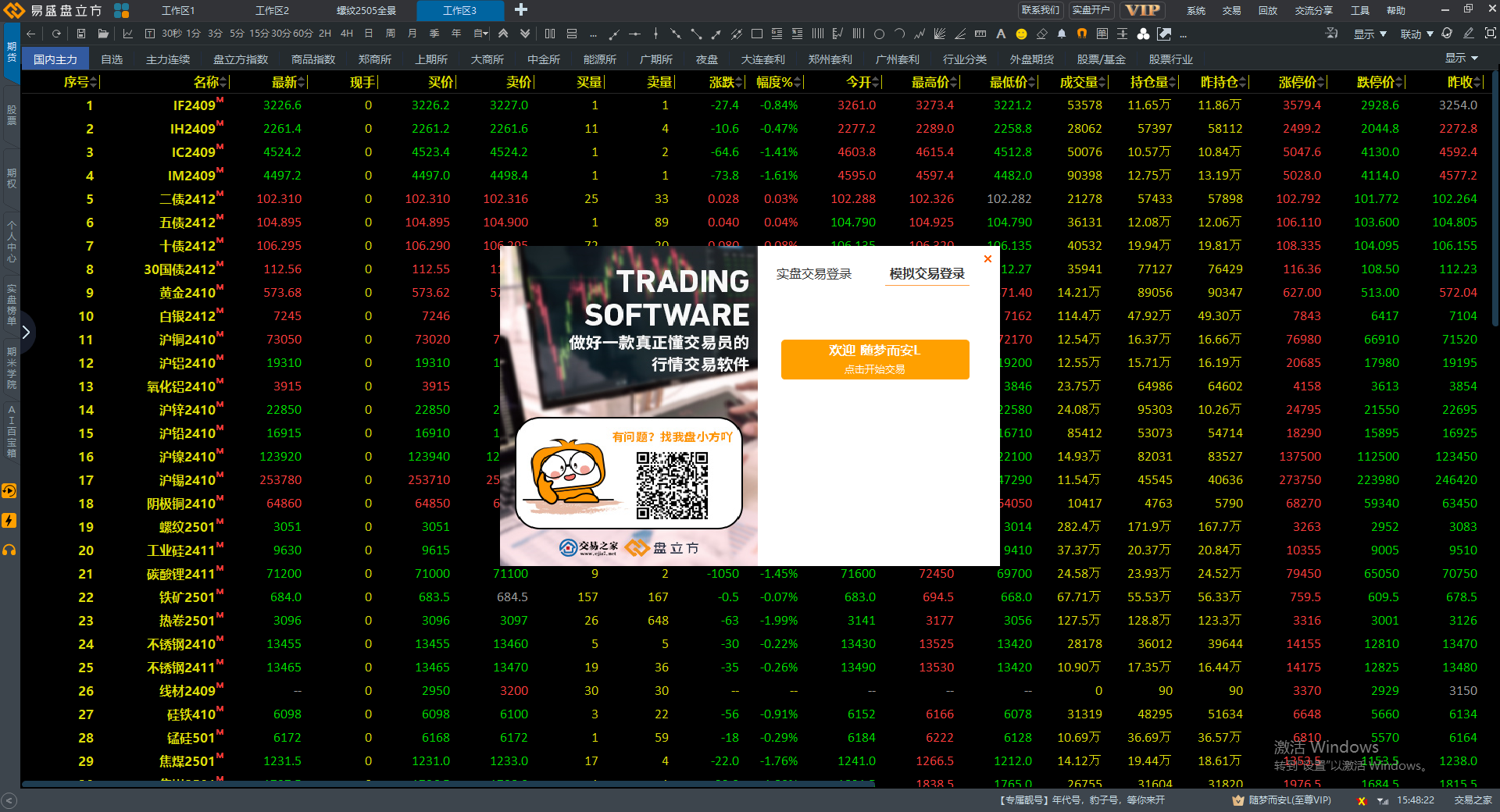Image resolution: width=1500 pixels, height=812 pixels.
Task: Select the 15分 period button
Action: [x=259, y=34]
